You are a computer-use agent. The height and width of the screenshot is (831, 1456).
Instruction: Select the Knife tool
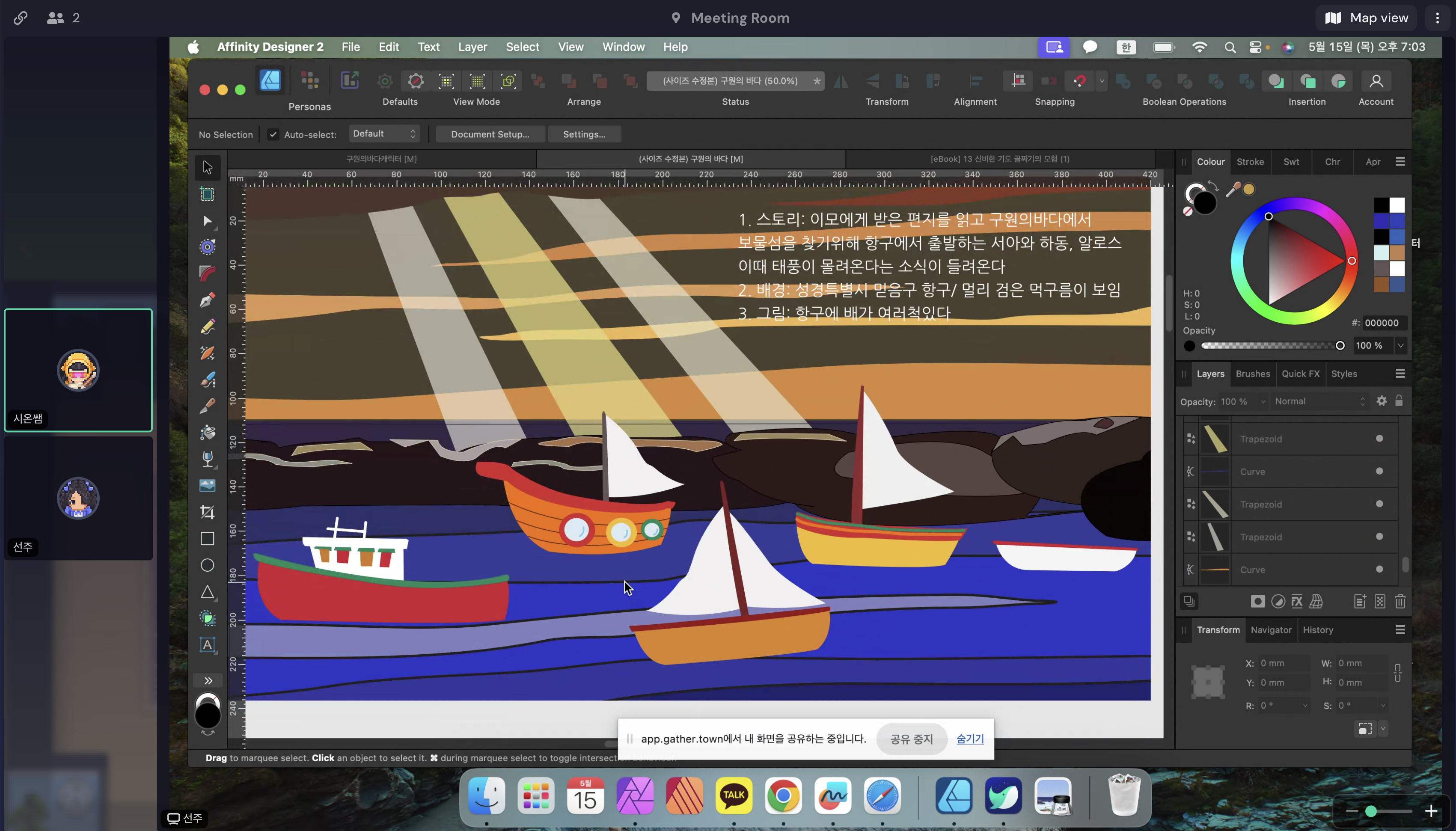click(x=207, y=406)
